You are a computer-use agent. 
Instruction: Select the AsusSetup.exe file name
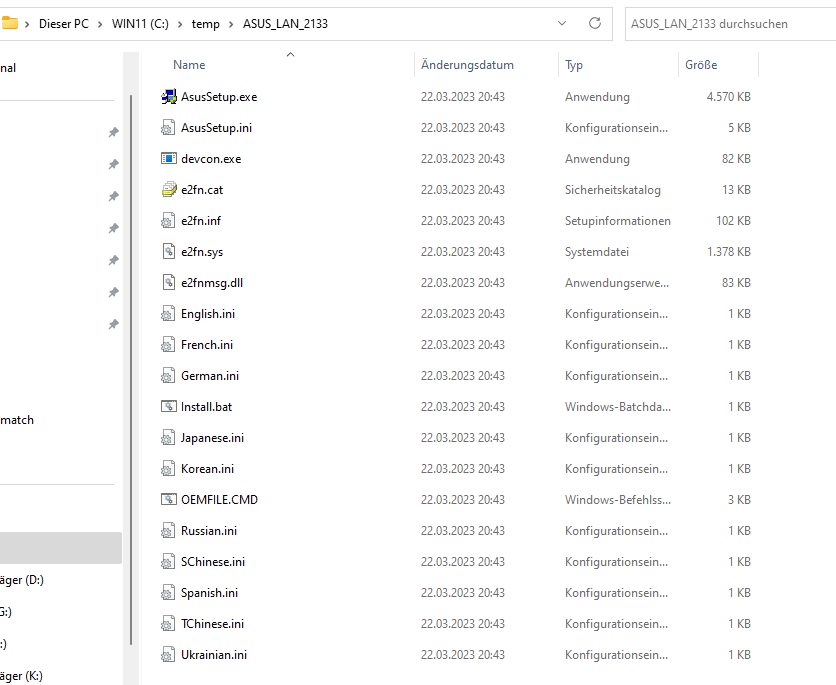click(219, 96)
